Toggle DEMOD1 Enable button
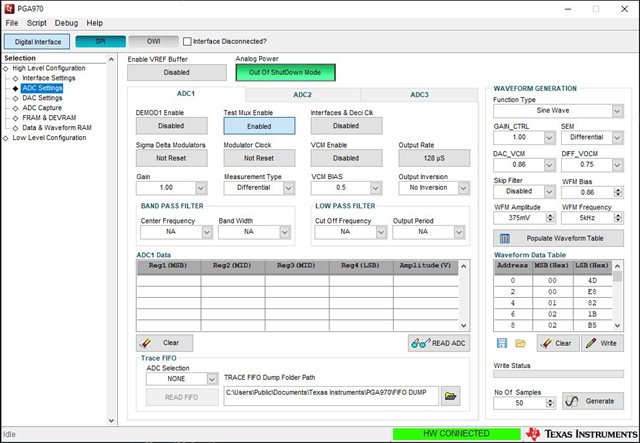The width and height of the screenshot is (640, 443). pyautogui.click(x=171, y=126)
